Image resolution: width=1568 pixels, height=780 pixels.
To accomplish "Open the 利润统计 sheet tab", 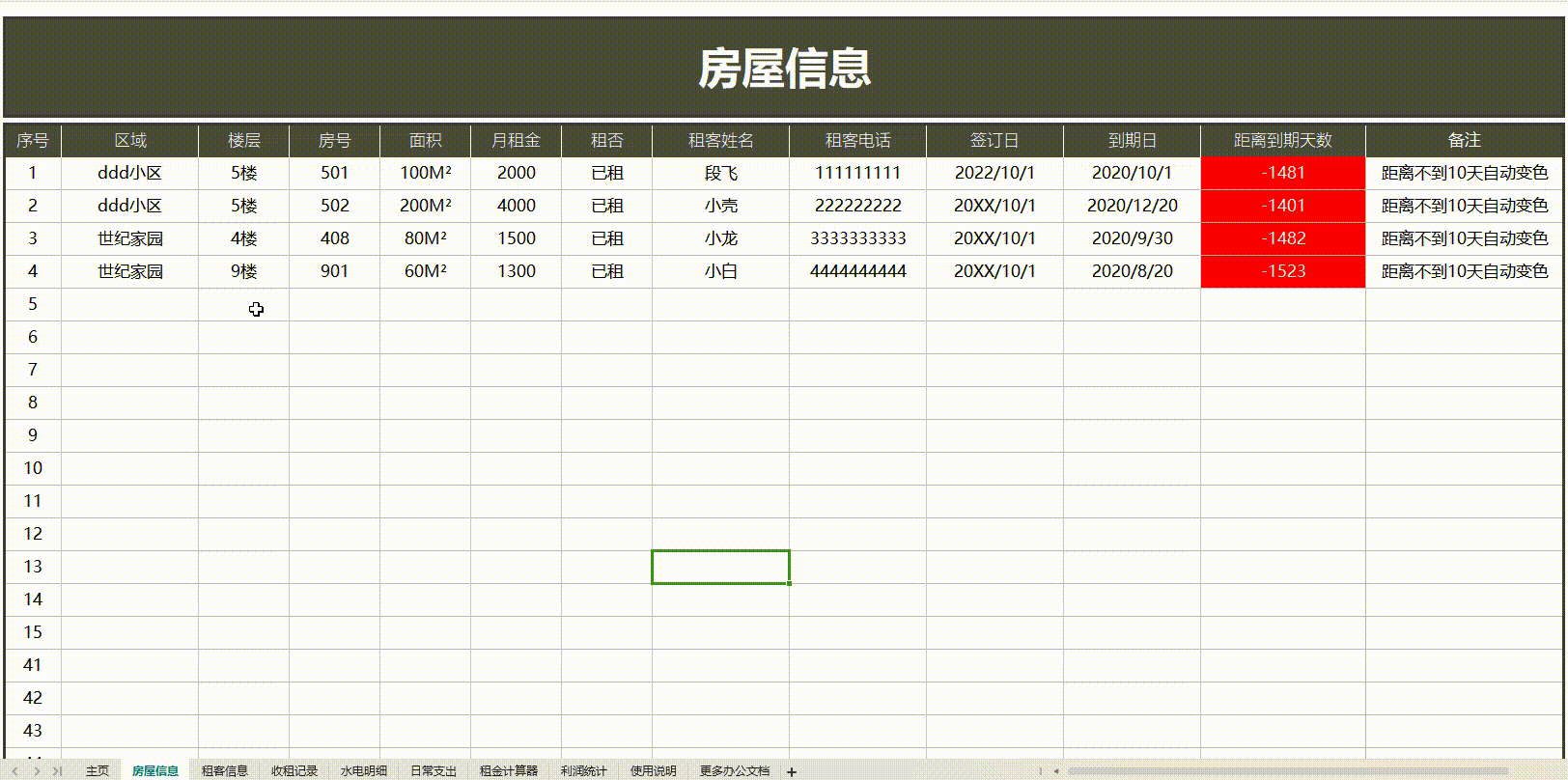I will coord(584,771).
